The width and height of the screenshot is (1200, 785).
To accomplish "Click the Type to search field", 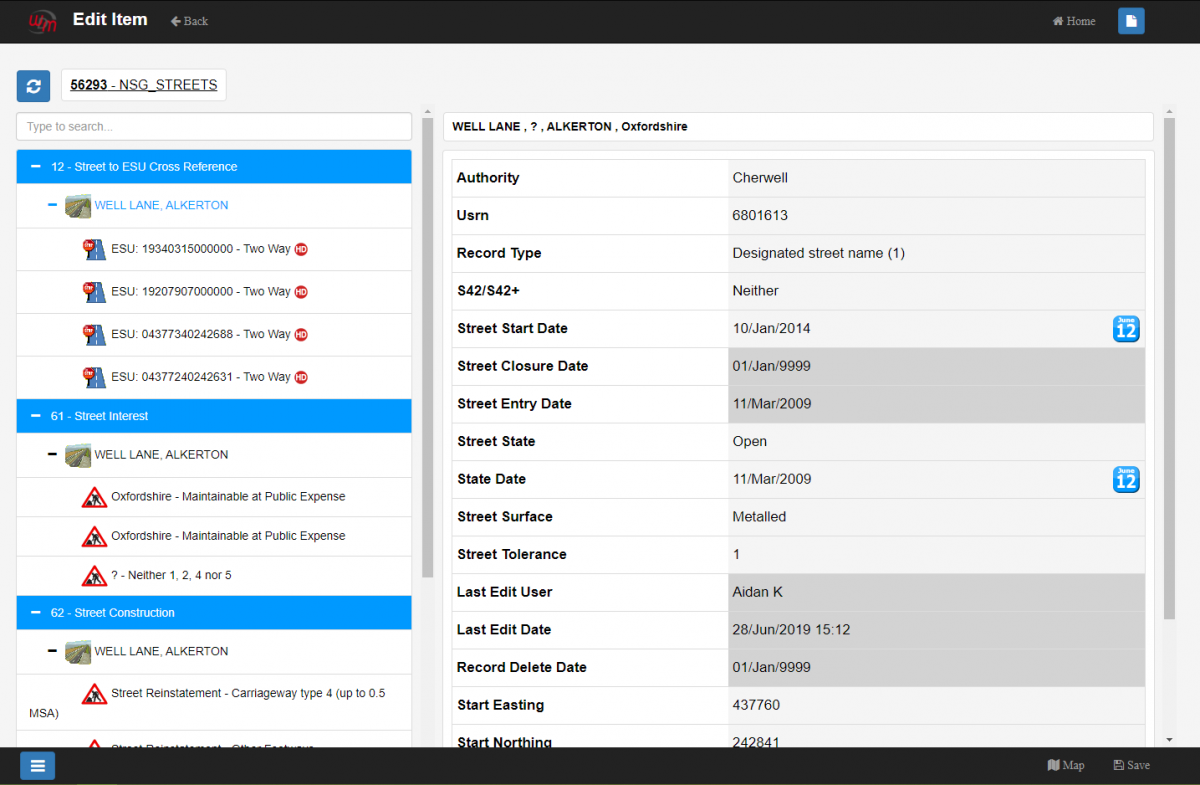I will [214, 127].
